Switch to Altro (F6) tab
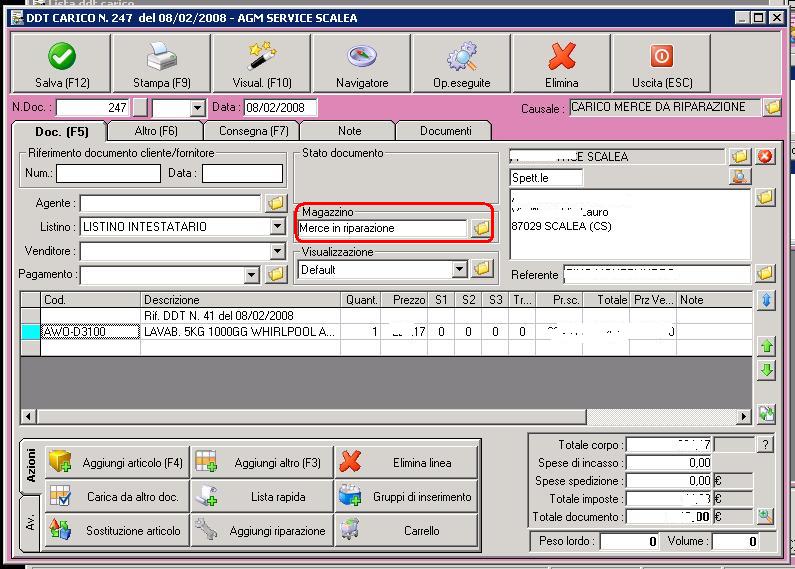The height and width of the screenshot is (569, 795). pyautogui.click(x=156, y=131)
